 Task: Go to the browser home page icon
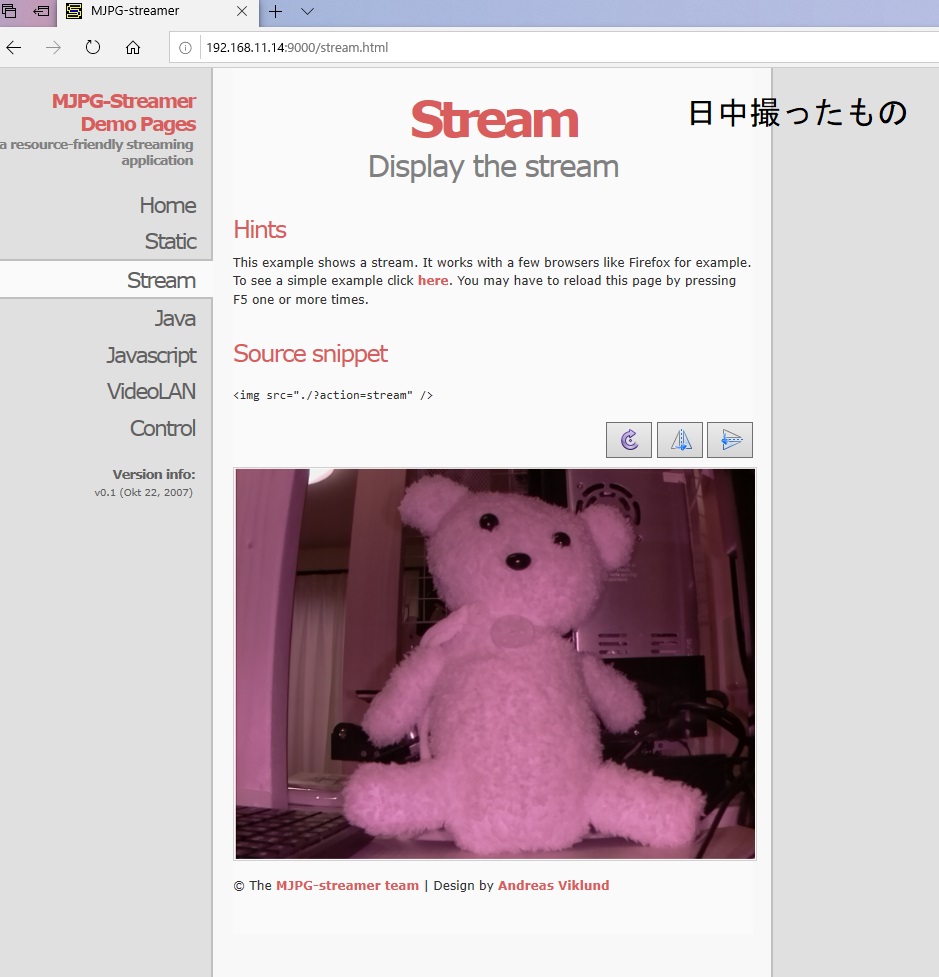pyautogui.click(x=133, y=47)
